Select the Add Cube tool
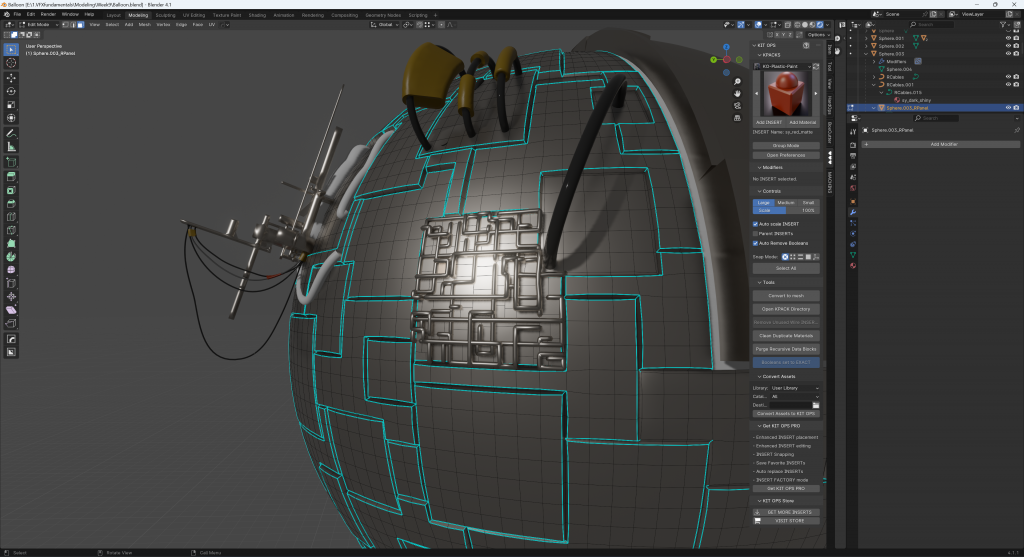Image resolution: width=1024 pixels, height=557 pixels. 11,162
